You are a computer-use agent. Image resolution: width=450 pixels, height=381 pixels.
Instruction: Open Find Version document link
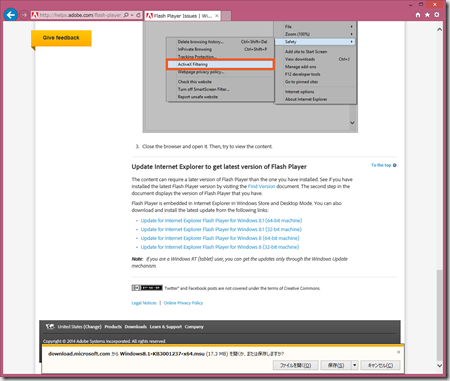tap(261, 186)
